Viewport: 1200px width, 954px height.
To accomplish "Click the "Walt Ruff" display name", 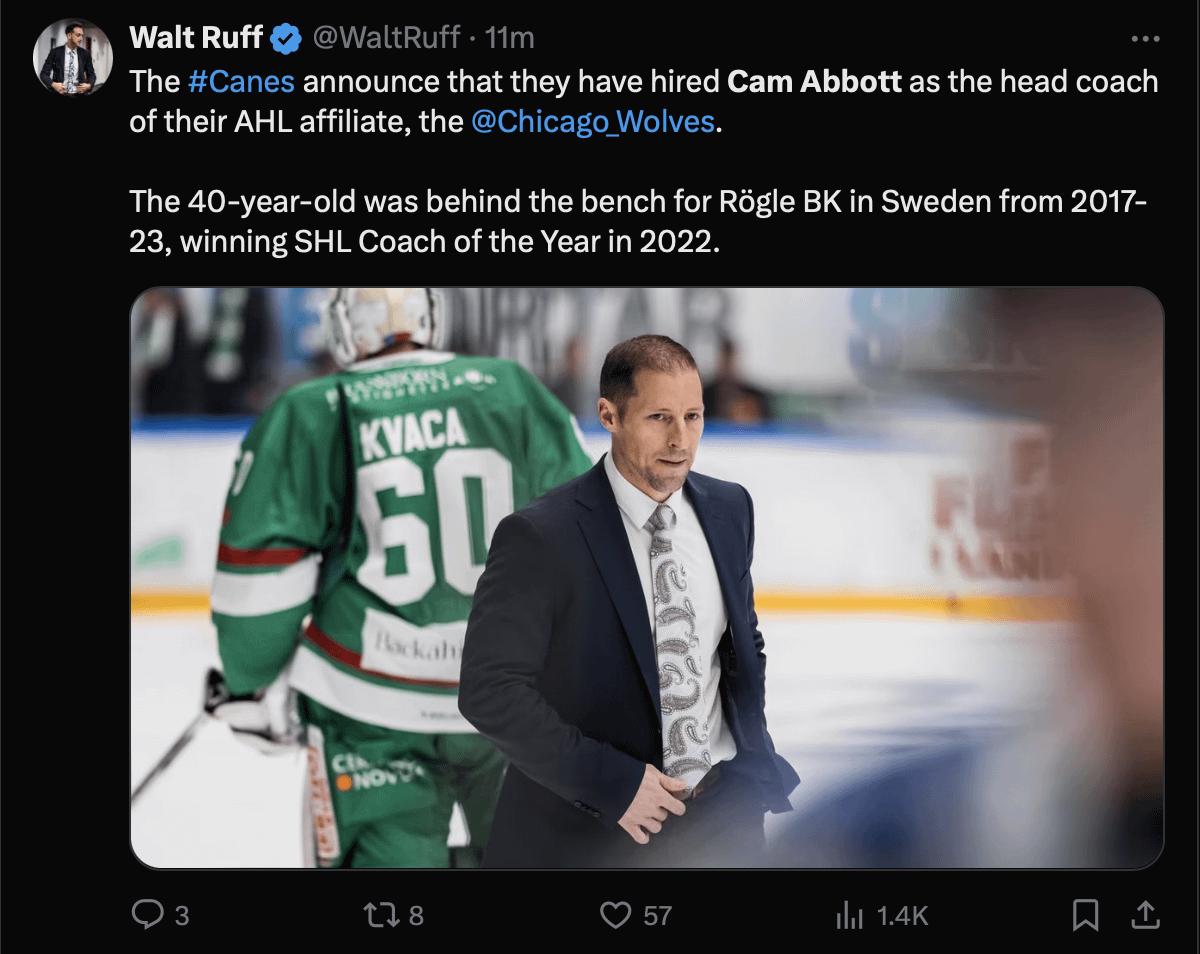I will (196, 38).
